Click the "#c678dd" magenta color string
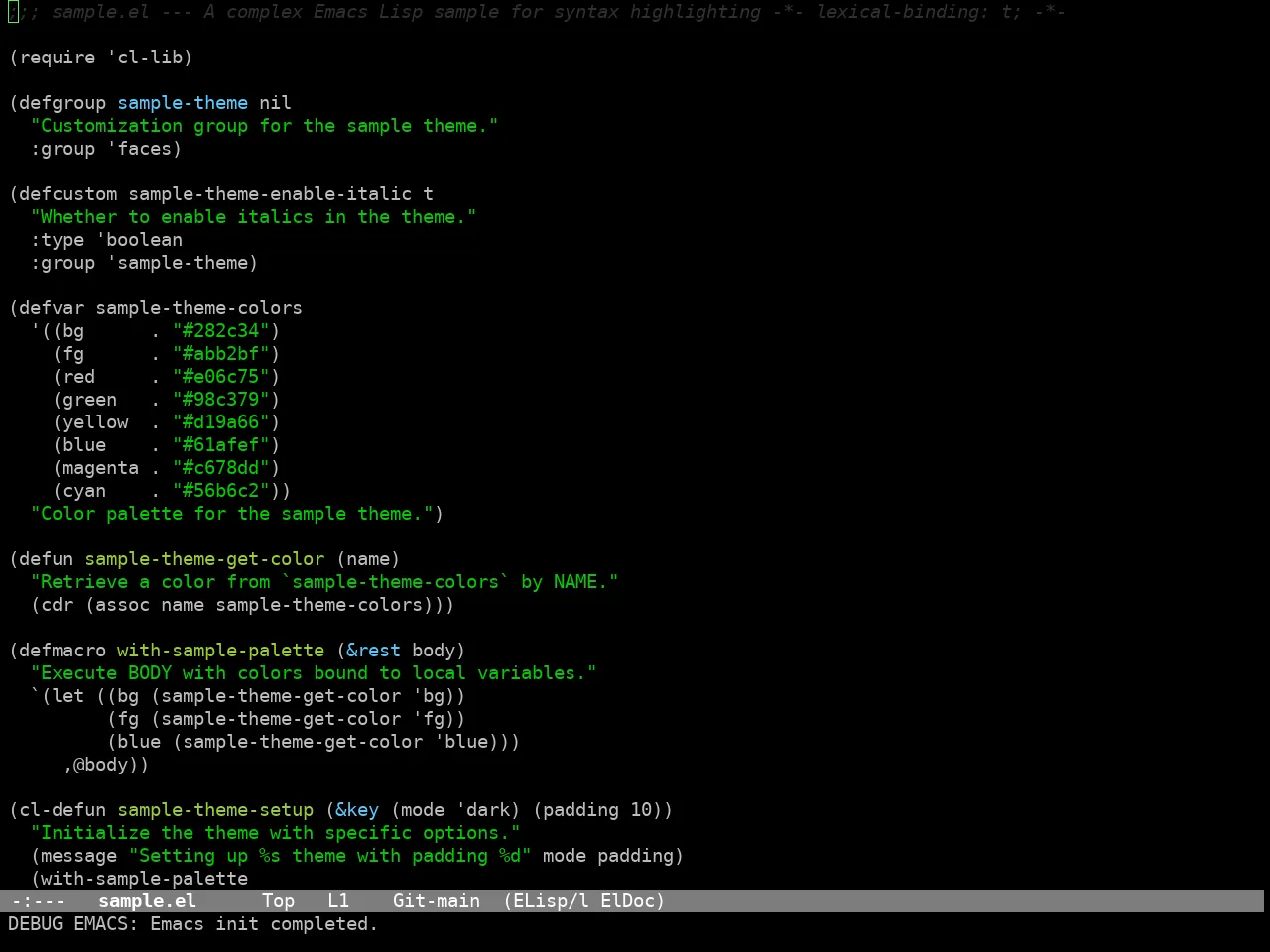Viewport: 1270px width, 952px height. 220,468
